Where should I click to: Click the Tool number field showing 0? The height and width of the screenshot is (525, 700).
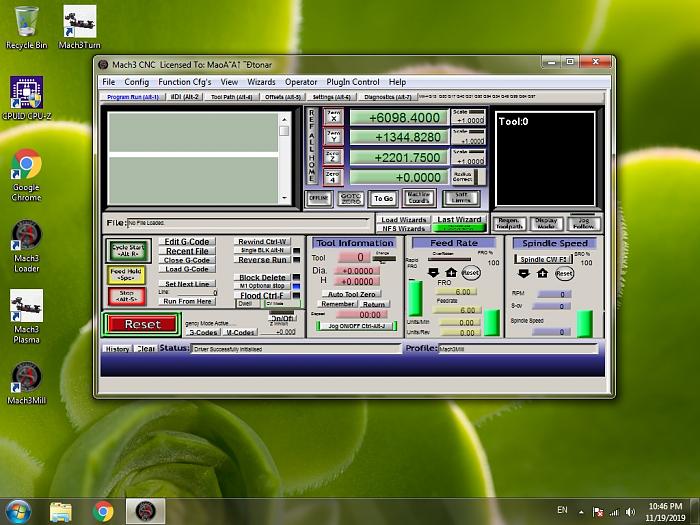click(x=354, y=257)
